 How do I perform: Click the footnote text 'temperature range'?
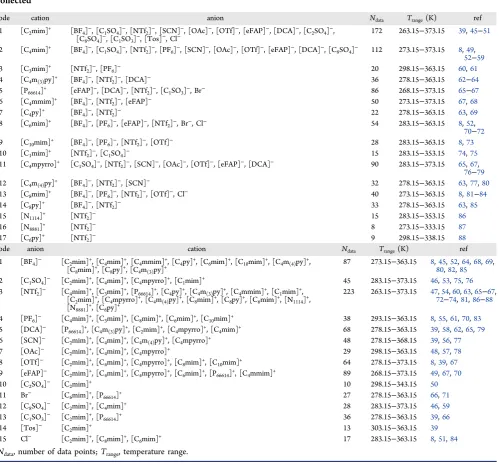coord(156,452)
